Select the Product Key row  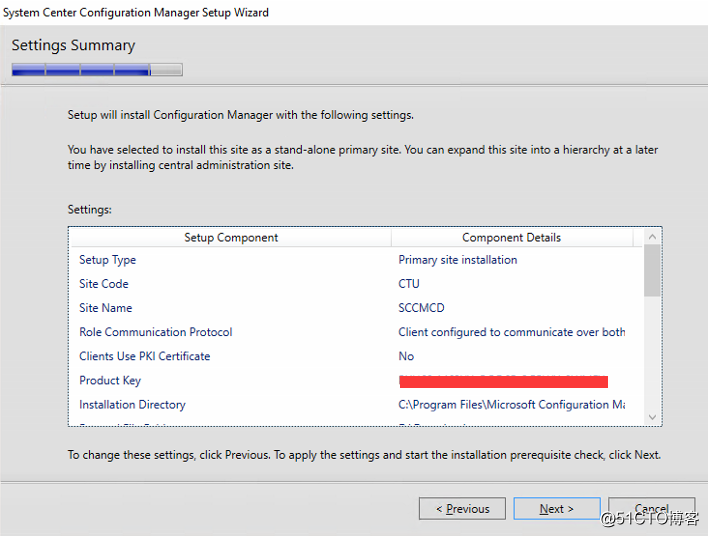(356, 381)
